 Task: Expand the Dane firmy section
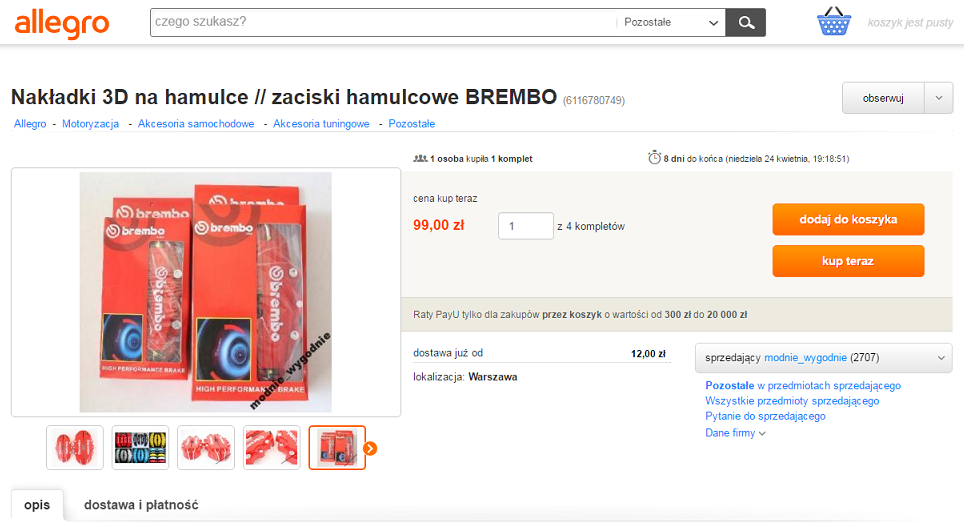tap(735, 433)
